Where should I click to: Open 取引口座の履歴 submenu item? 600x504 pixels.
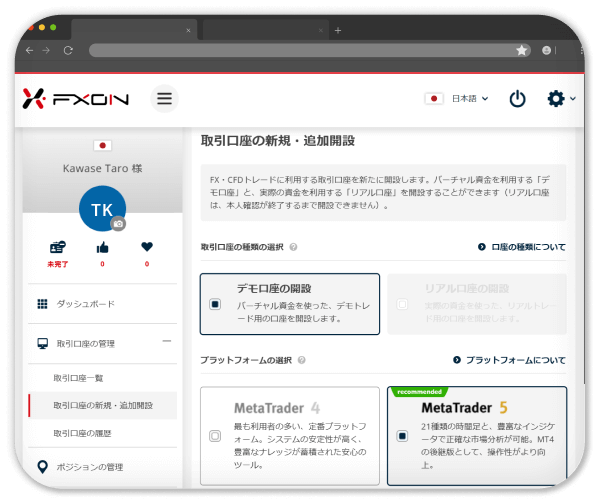click(82, 434)
